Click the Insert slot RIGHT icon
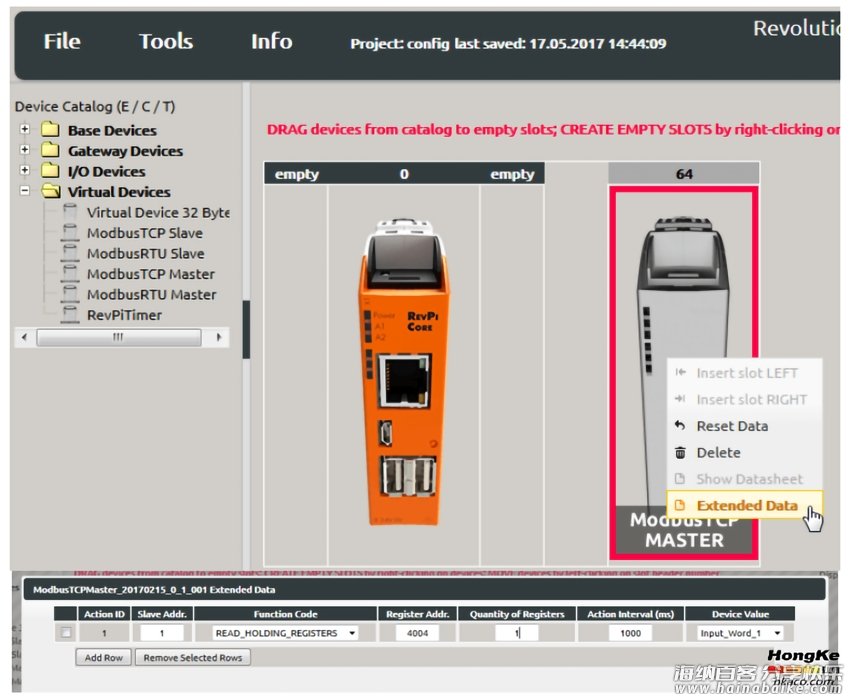This screenshot has width=850, height=699. pos(680,399)
